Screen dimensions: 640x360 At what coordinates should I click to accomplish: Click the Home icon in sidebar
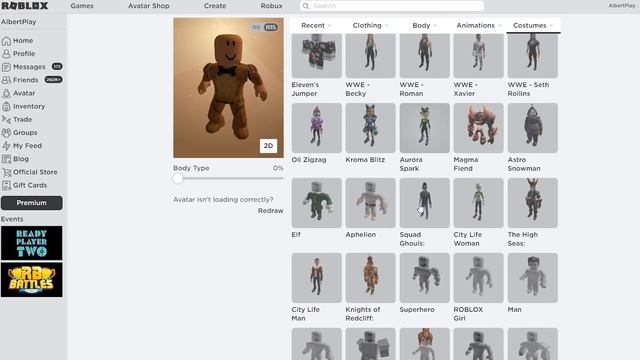(x=6, y=41)
